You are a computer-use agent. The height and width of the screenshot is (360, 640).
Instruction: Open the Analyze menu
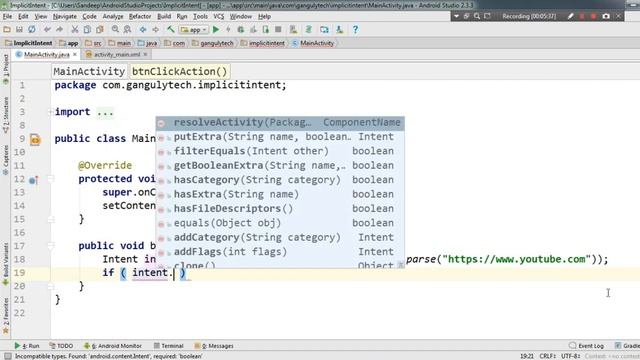[113, 16]
